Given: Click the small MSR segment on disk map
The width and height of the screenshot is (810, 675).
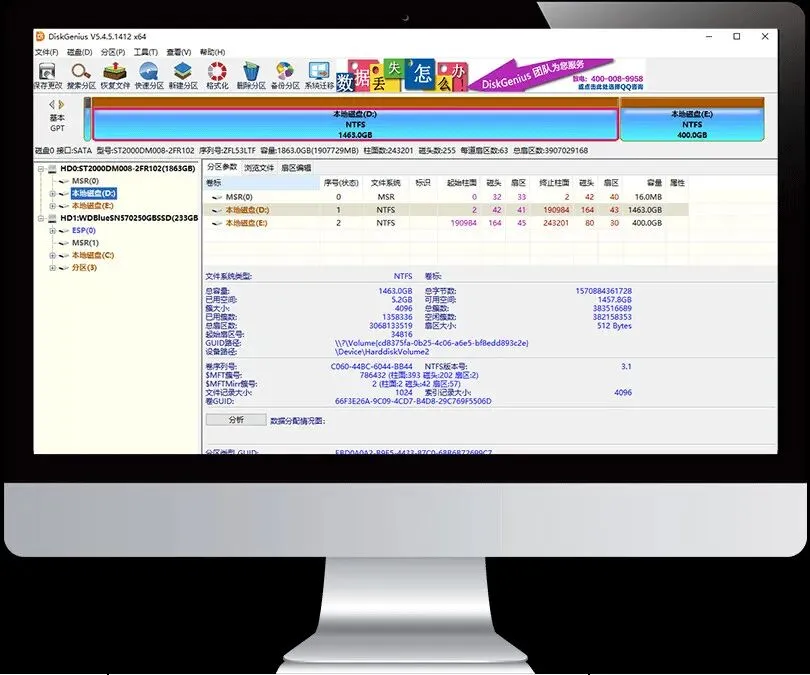Looking at the screenshot, I should point(87,120).
